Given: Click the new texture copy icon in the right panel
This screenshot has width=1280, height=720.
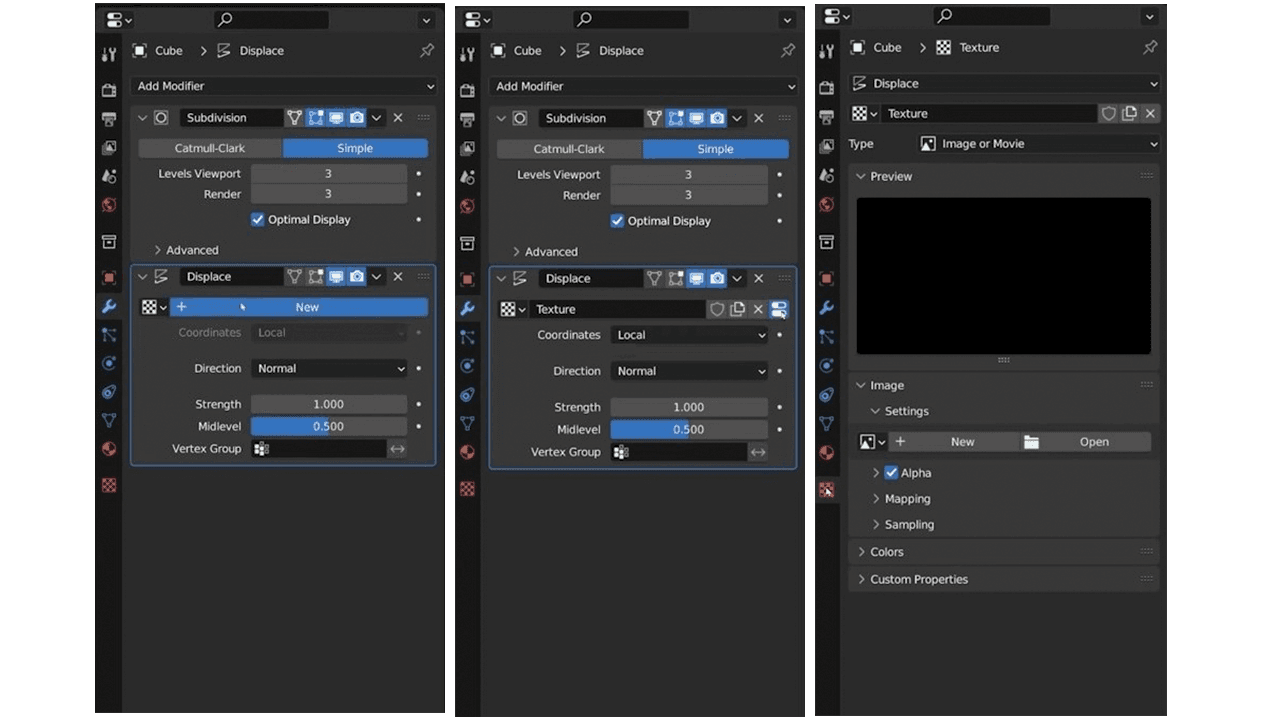Looking at the screenshot, I should (x=1129, y=114).
